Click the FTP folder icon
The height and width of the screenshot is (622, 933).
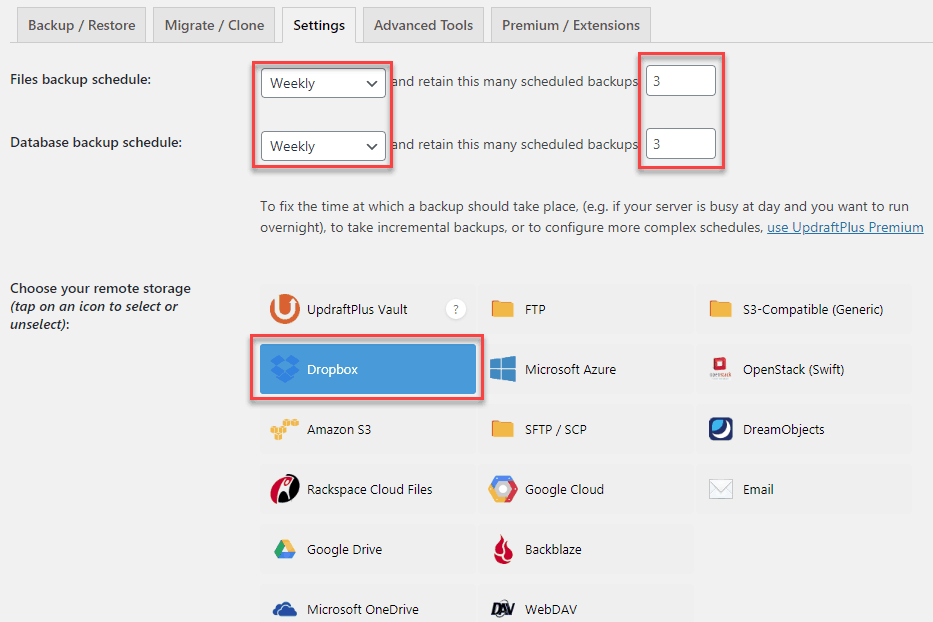[503, 309]
